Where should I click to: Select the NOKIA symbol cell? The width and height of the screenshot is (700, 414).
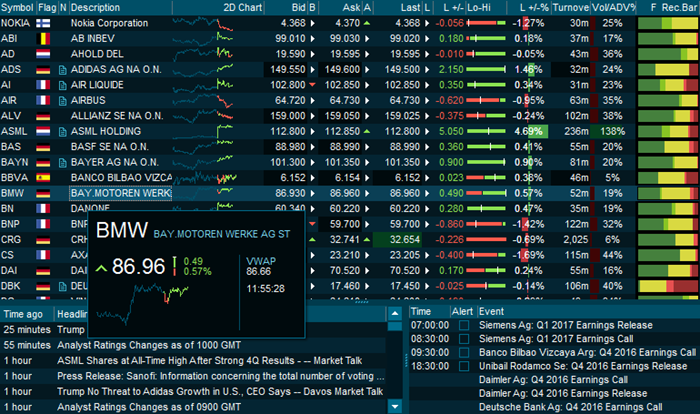pyautogui.click(x=15, y=23)
